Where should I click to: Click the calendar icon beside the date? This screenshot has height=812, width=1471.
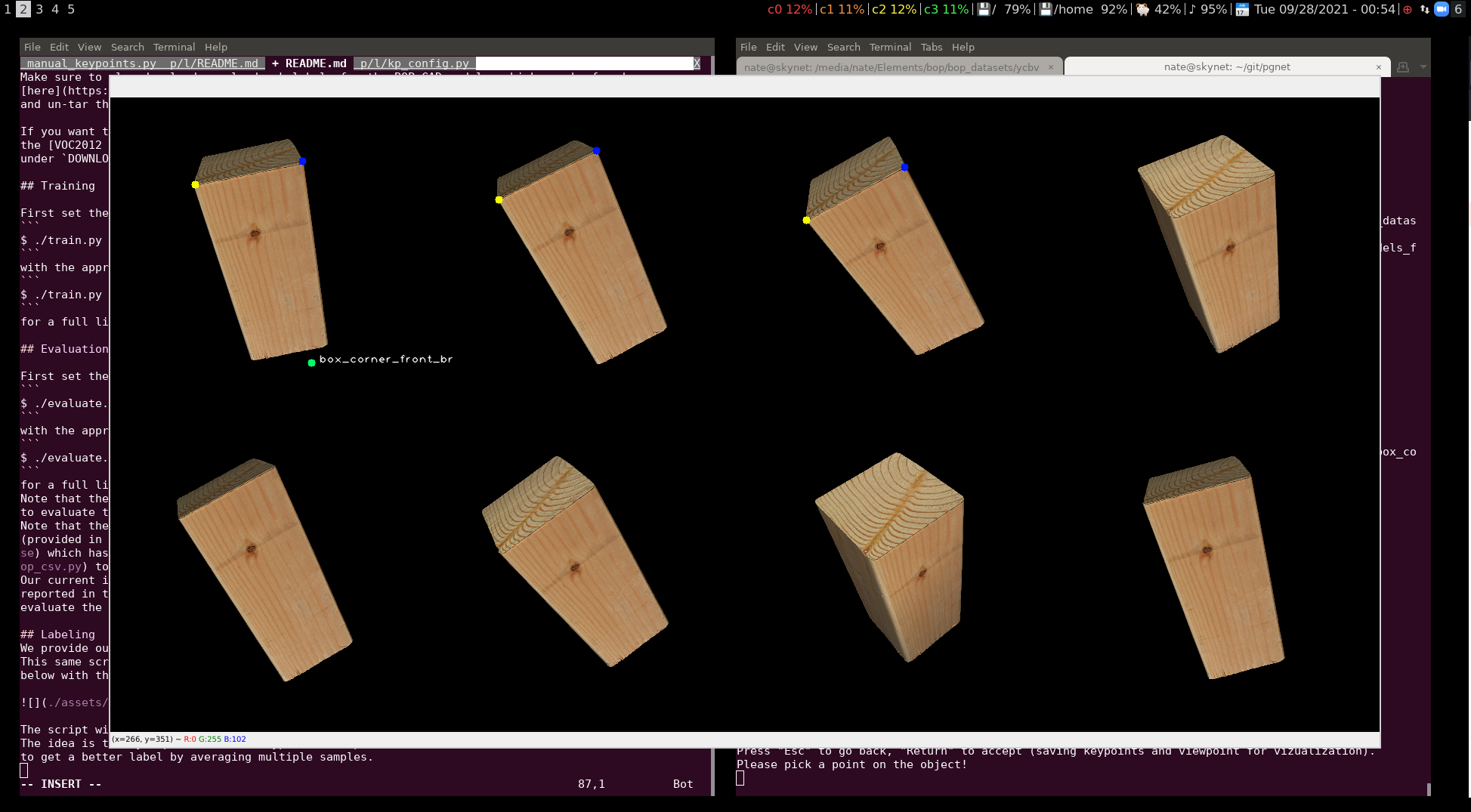[x=1242, y=9]
